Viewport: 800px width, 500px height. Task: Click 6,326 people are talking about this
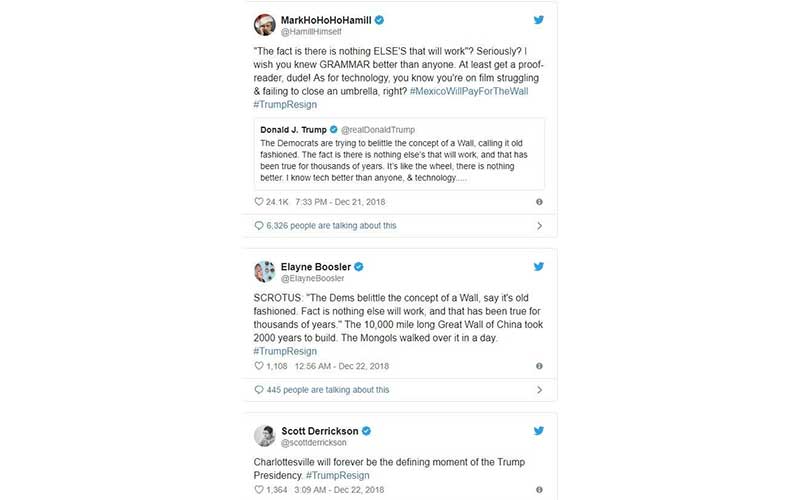[x=331, y=226]
